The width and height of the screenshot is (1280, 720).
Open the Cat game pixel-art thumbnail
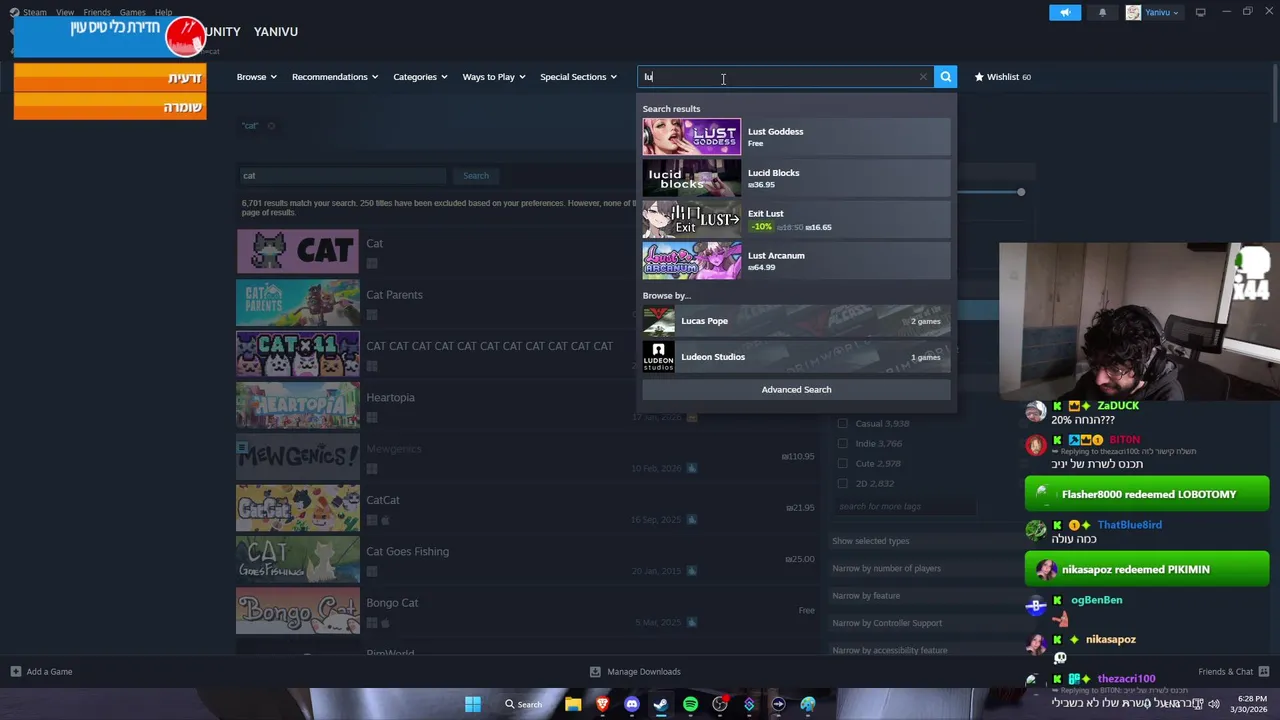(297, 251)
